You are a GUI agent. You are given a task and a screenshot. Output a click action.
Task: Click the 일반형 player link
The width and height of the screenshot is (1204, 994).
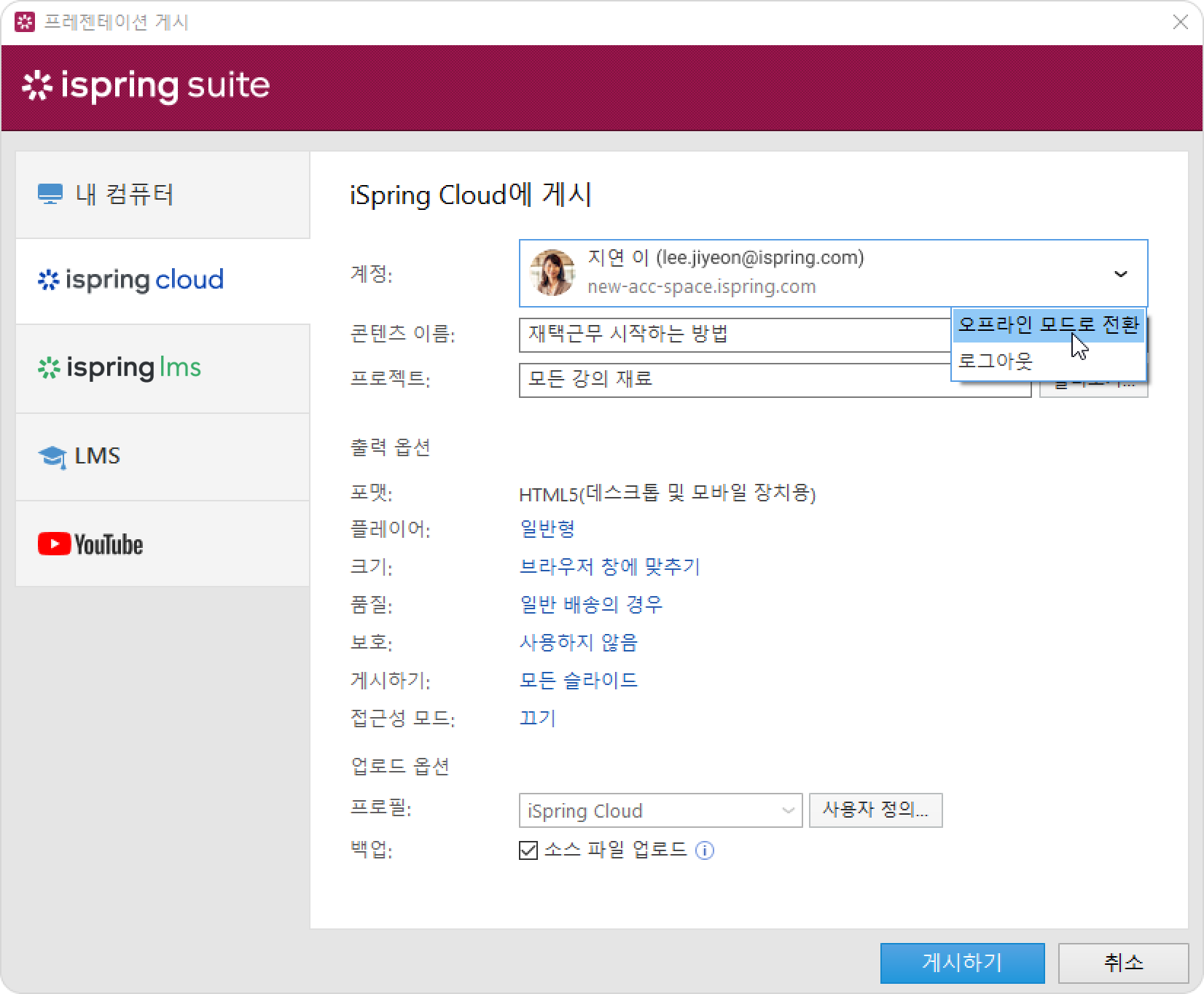547,529
